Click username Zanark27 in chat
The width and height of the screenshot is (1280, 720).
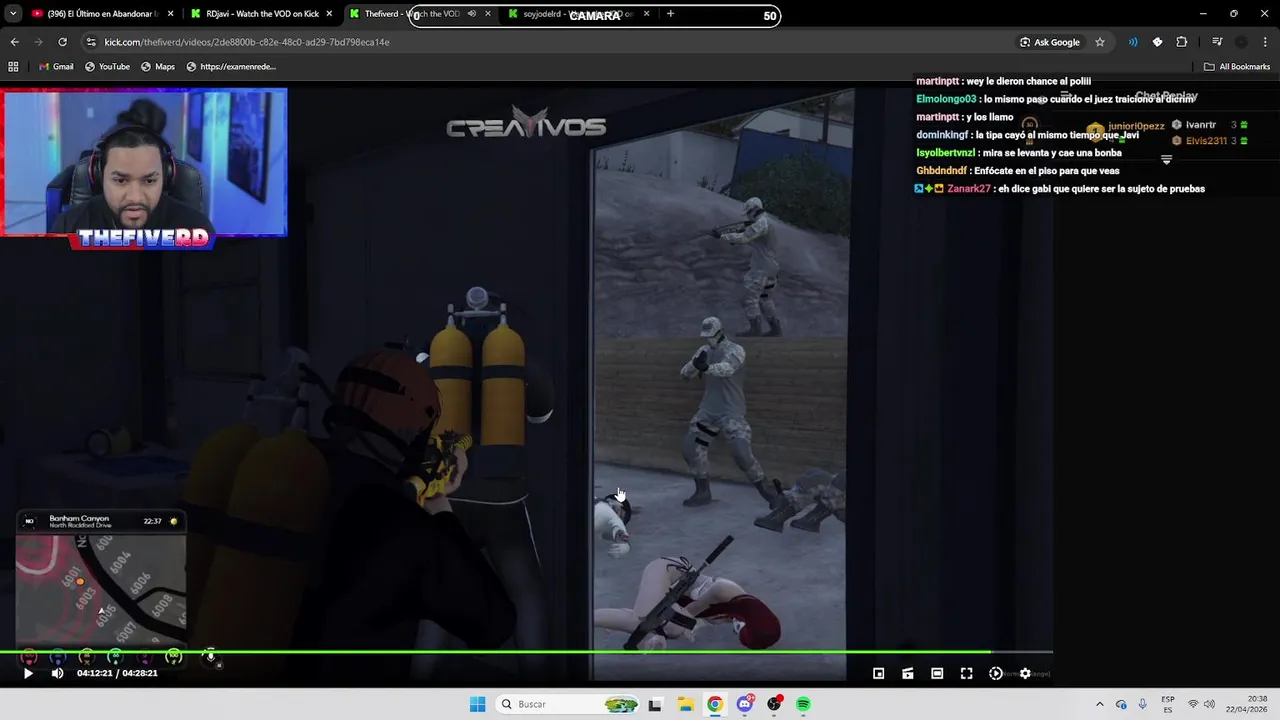click(969, 189)
